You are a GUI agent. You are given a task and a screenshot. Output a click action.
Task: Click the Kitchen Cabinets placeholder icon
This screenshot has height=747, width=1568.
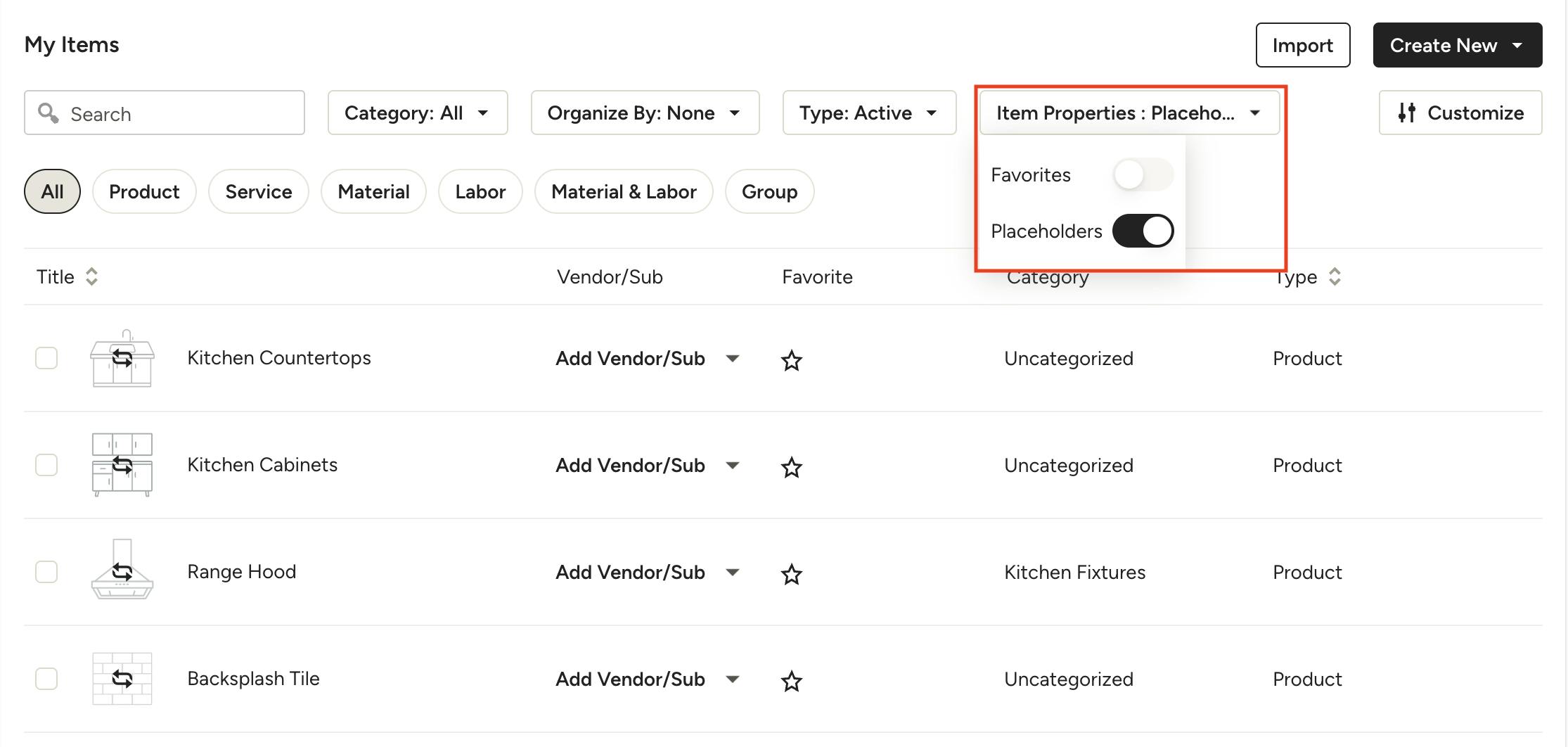pos(122,465)
